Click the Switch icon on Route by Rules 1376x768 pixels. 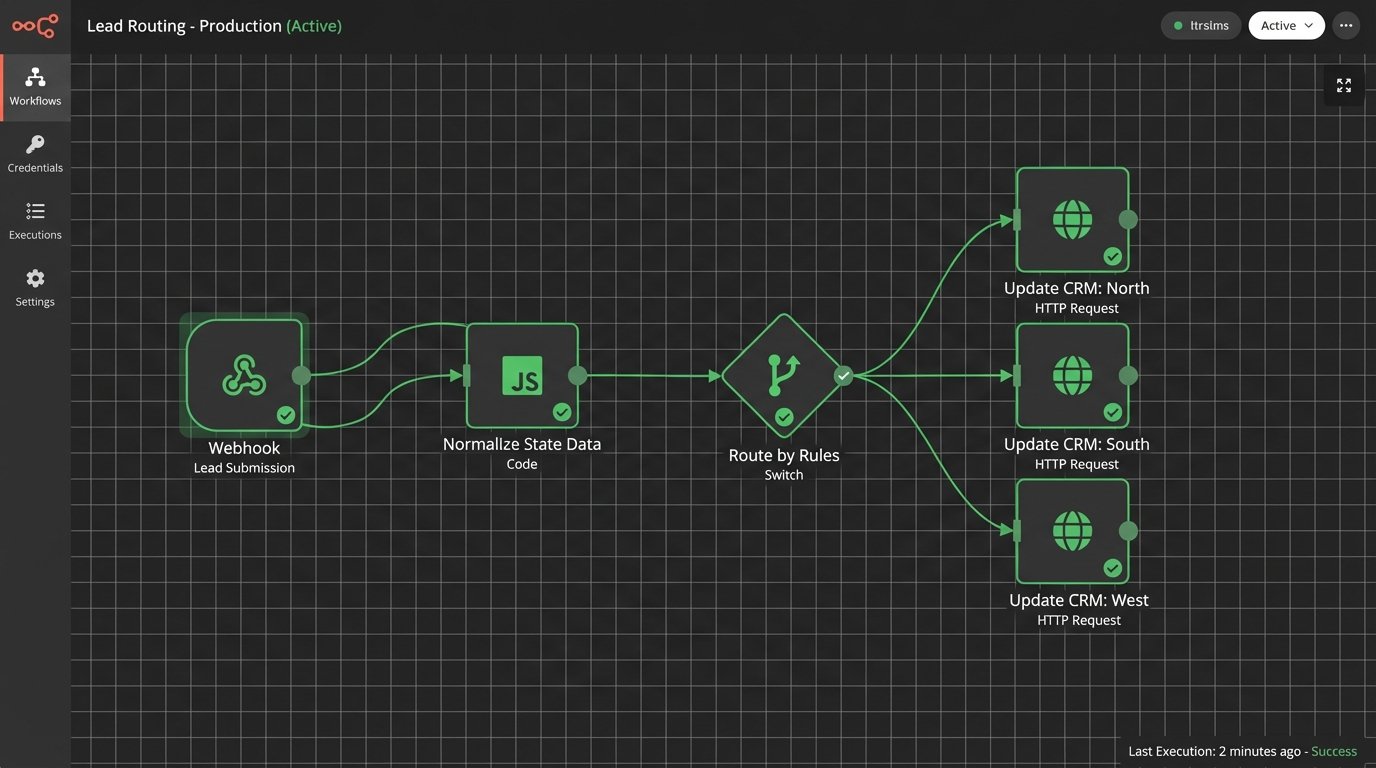coord(783,375)
